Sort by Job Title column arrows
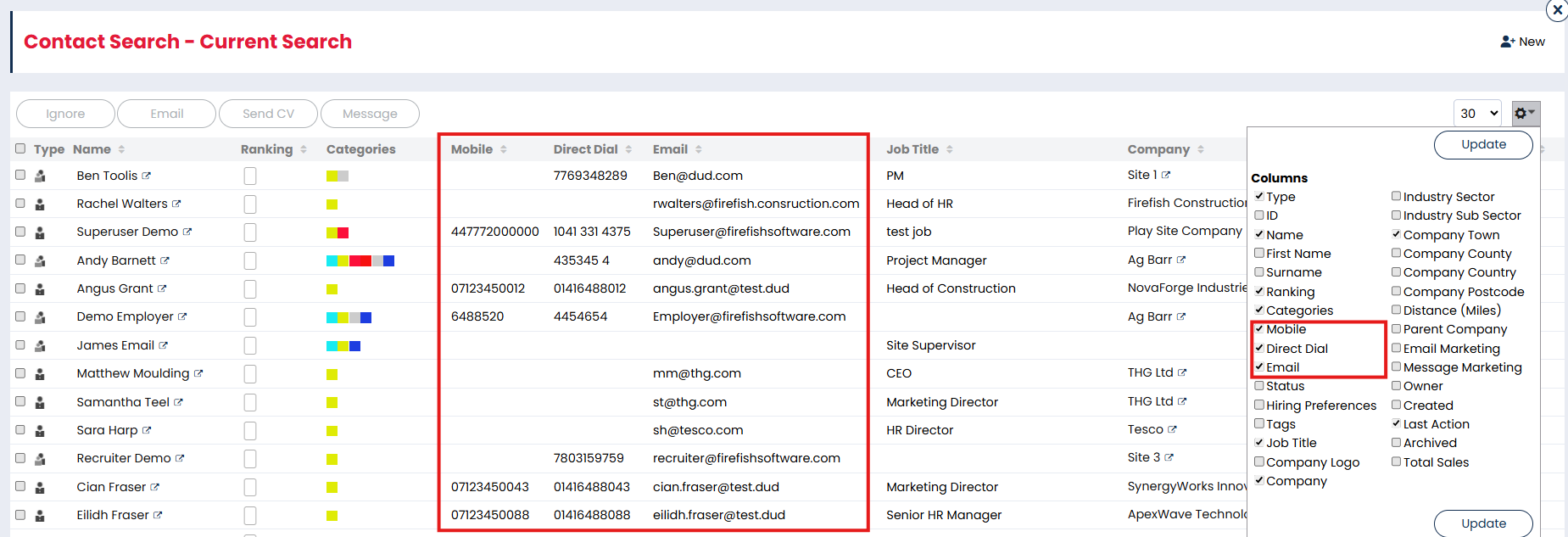Image resolution: width=1568 pixels, height=537 pixels. (949, 149)
